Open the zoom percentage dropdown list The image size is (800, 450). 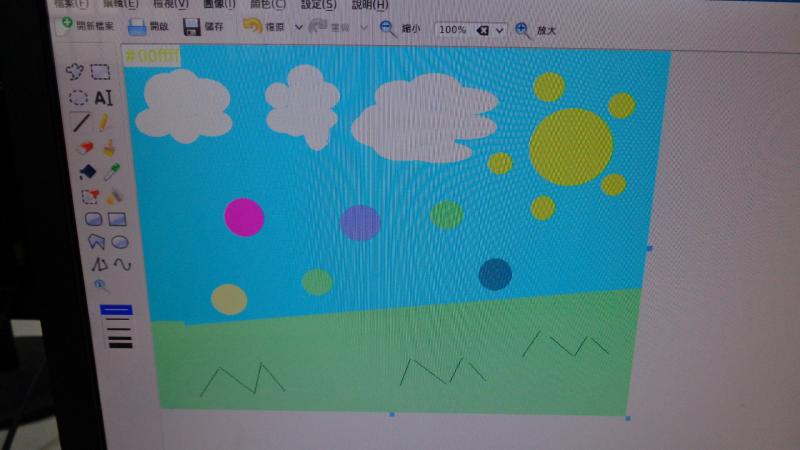500,31
